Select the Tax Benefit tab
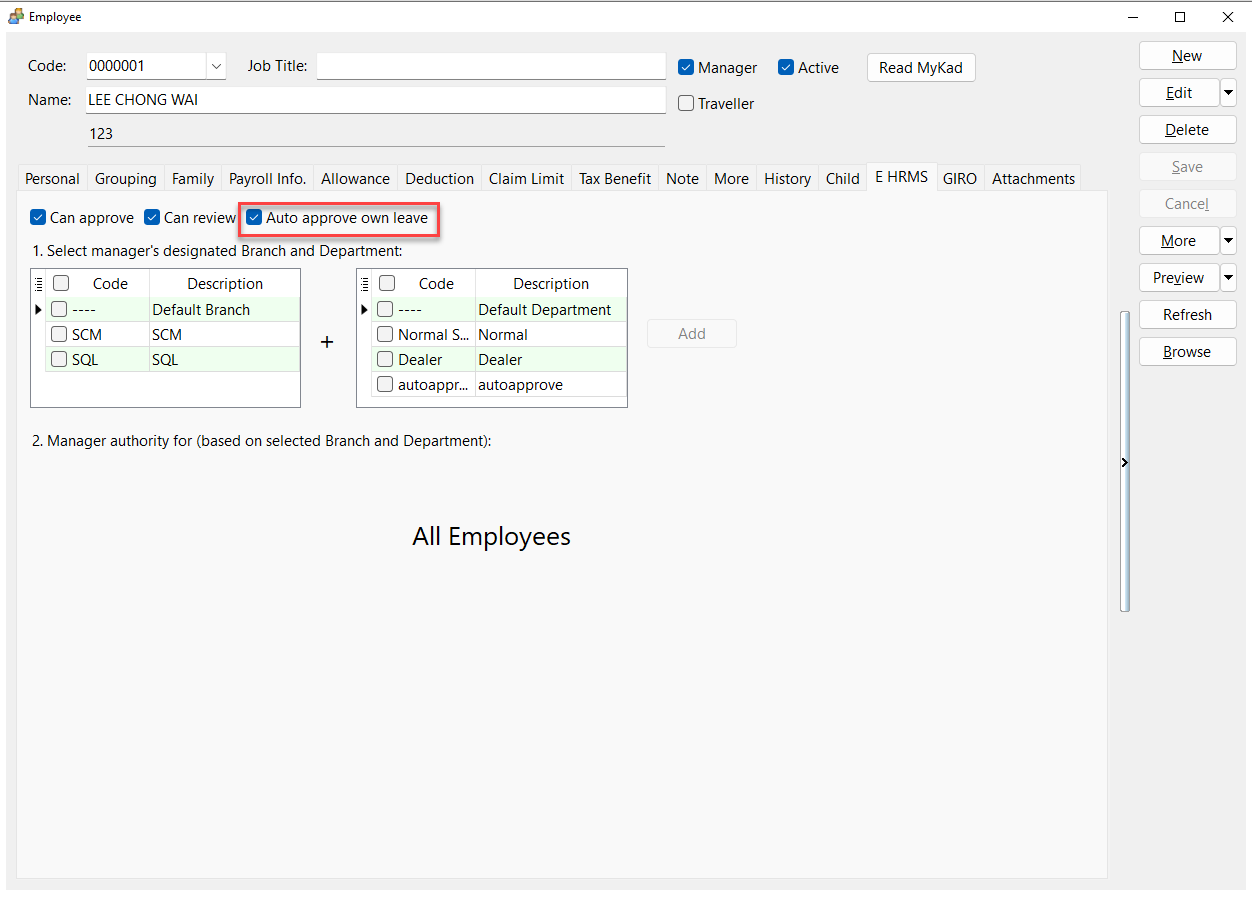Screen dimensions: 1252x897 click(x=614, y=178)
